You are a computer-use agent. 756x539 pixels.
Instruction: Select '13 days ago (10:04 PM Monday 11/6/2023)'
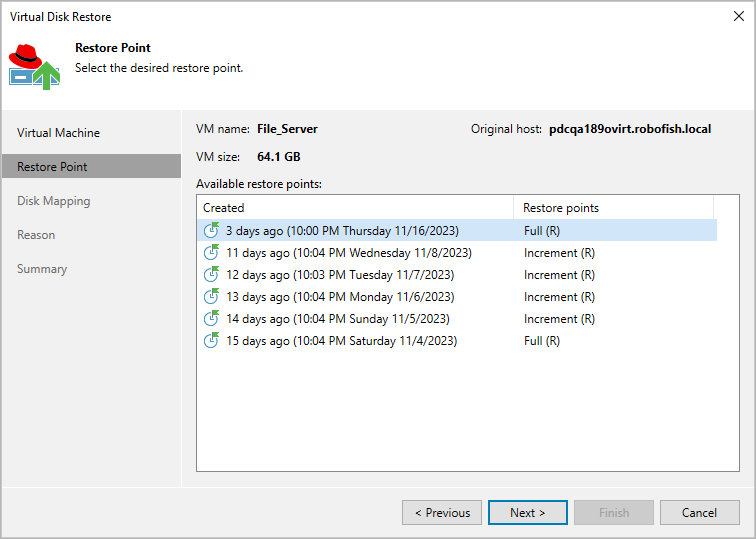[340, 297]
